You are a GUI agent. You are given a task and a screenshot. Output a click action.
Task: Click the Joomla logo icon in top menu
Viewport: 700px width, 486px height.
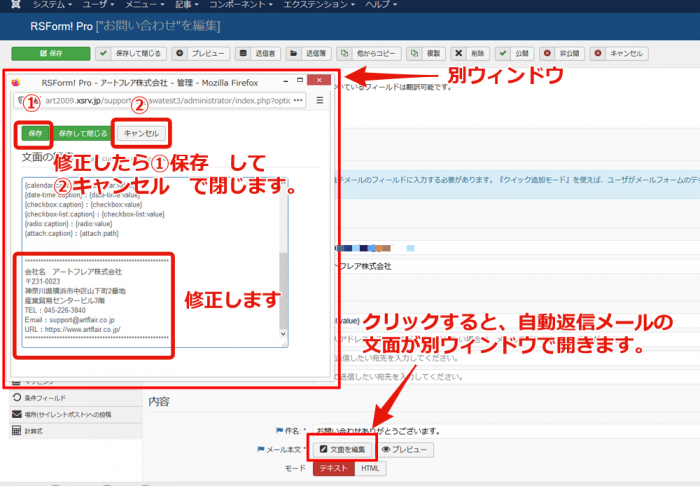click(16, 4)
